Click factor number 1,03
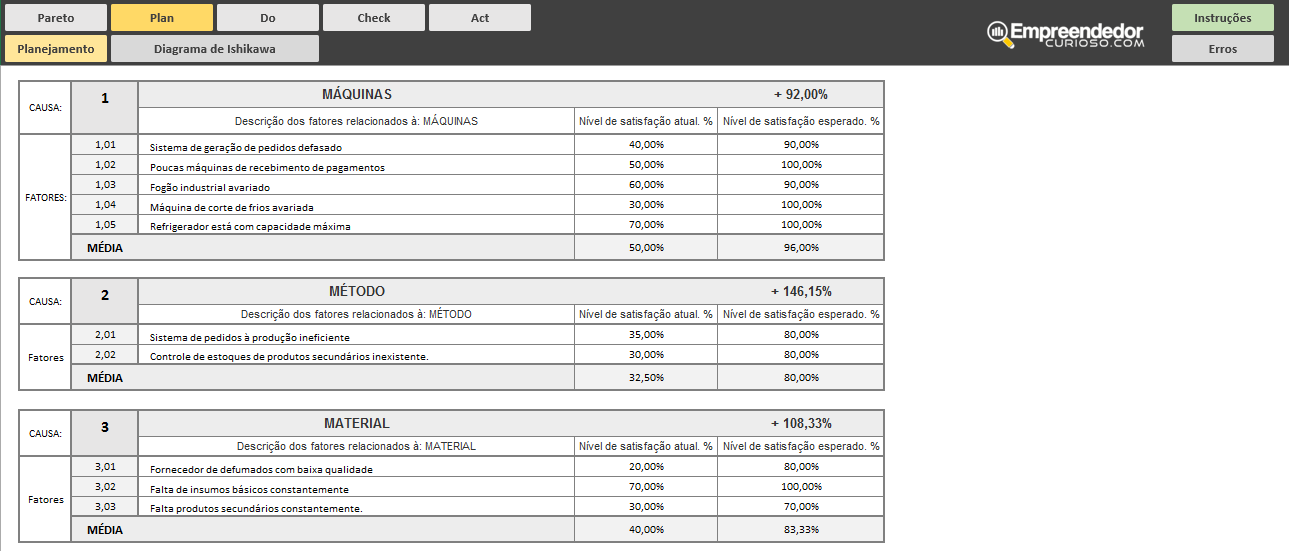The image size is (1289, 551). pos(105,185)
